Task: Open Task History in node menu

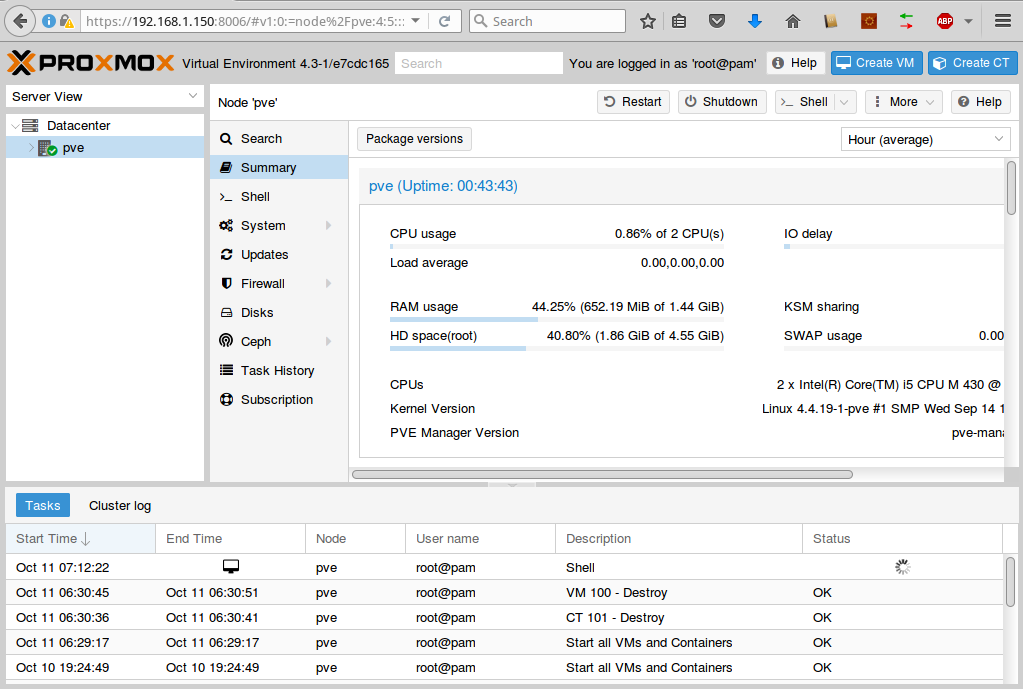Action: click(279, 371)
